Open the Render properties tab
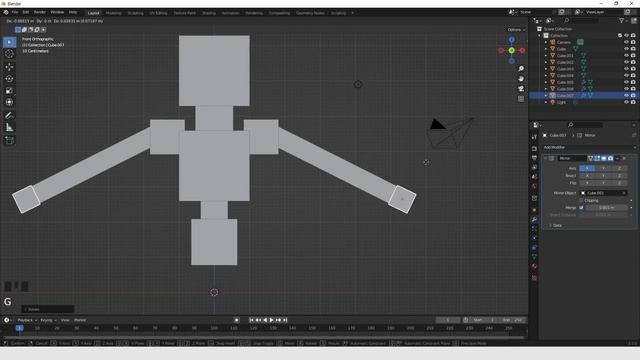640x360 pixels. click(x=535, y=149)
